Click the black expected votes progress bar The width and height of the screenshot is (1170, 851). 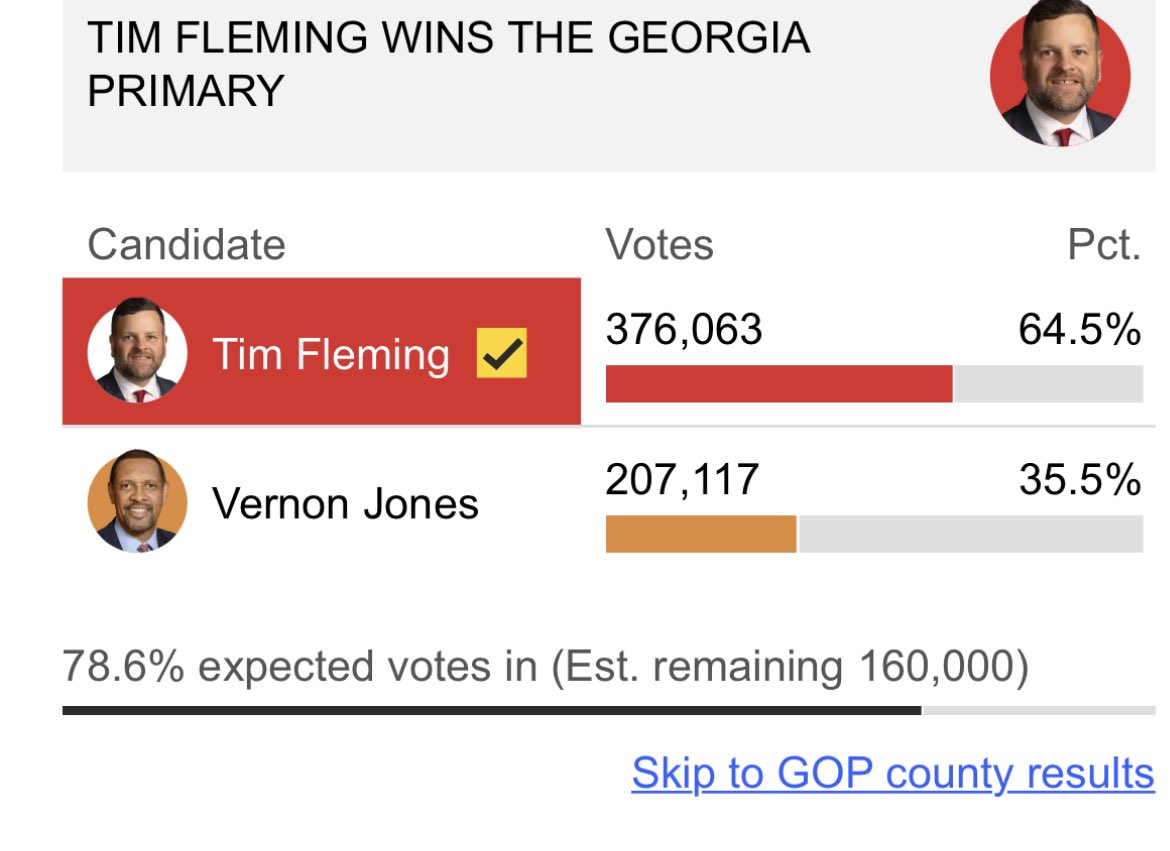click(492, 711)
